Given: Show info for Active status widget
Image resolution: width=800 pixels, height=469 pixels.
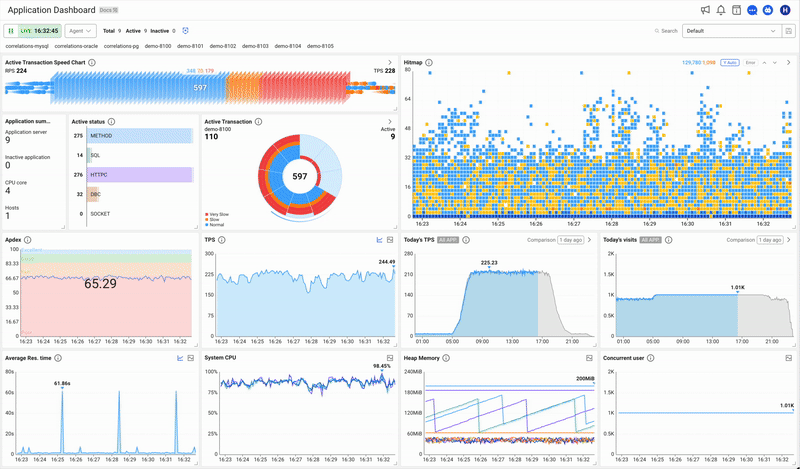Looking at the screenshot, I should coord(111,122).
